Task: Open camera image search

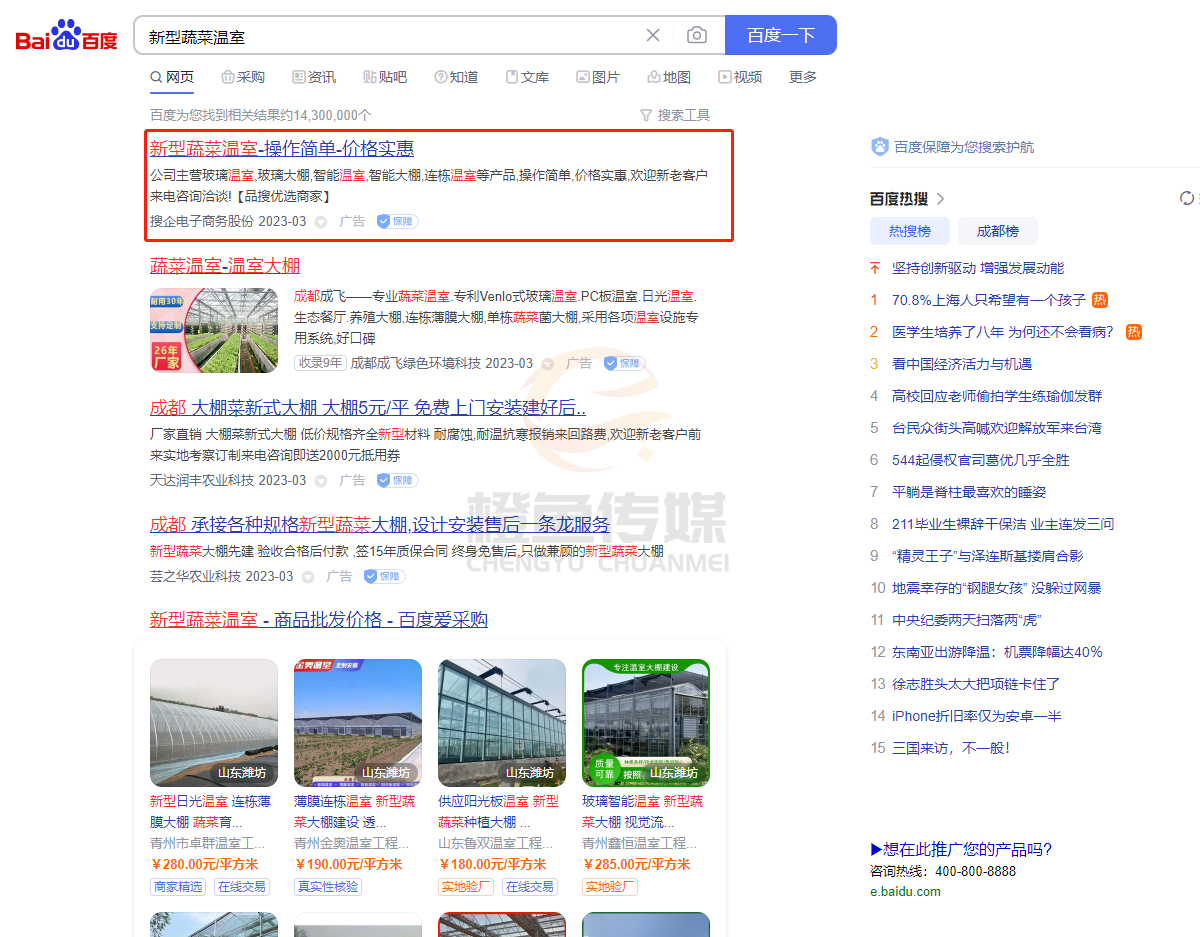Action: pyautogui.click(x=697, y=35)
